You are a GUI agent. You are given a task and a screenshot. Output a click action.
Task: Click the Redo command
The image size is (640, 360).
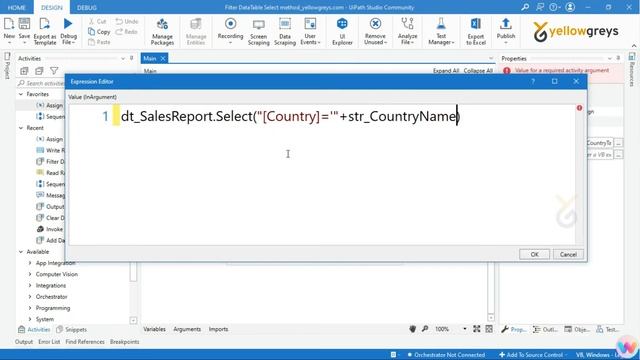click(x=127, y=31)
